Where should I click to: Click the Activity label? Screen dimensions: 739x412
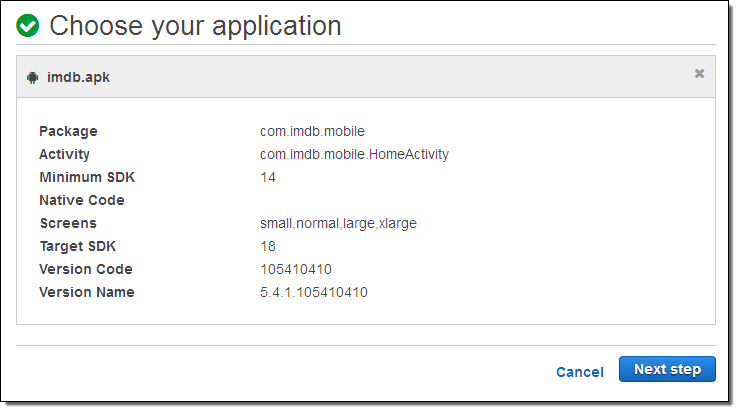coord(64,154)
